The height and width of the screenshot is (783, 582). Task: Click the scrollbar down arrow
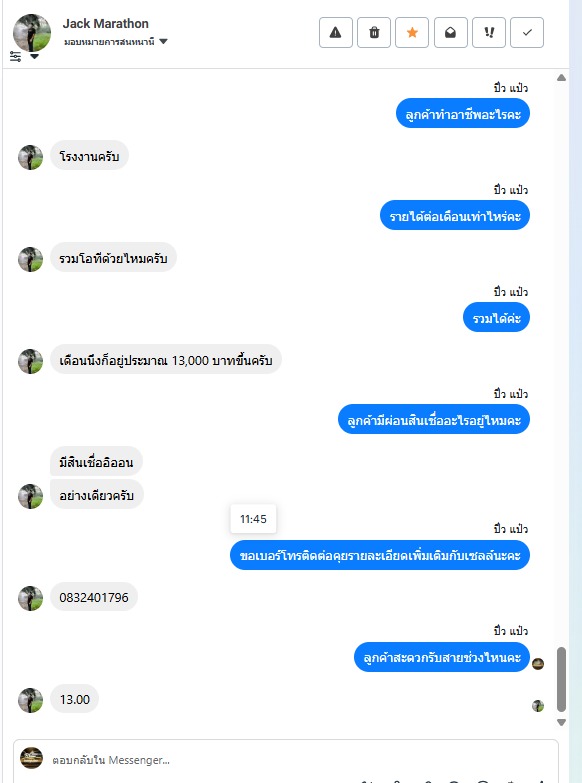tap(562, 722)
